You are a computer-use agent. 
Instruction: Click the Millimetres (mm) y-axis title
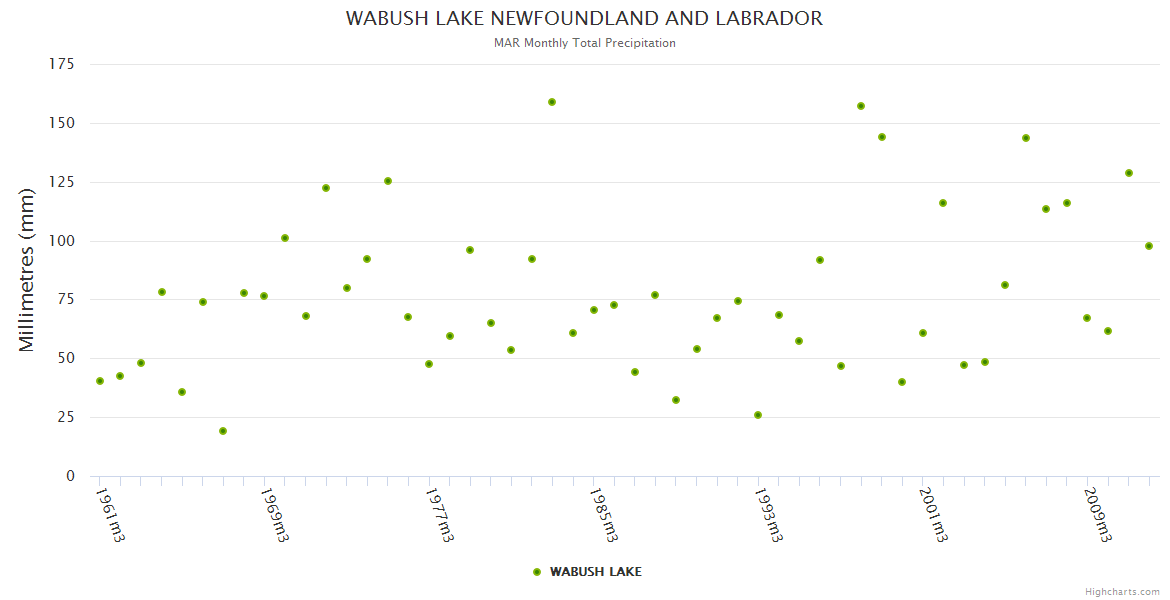[27, 270]
